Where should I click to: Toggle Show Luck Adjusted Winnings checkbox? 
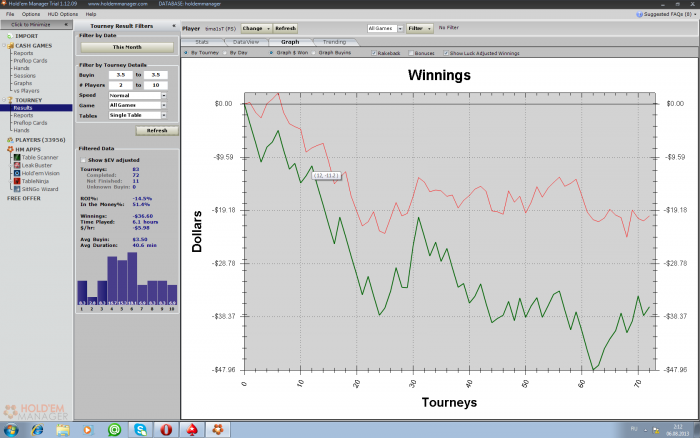[x=446, y=53]
